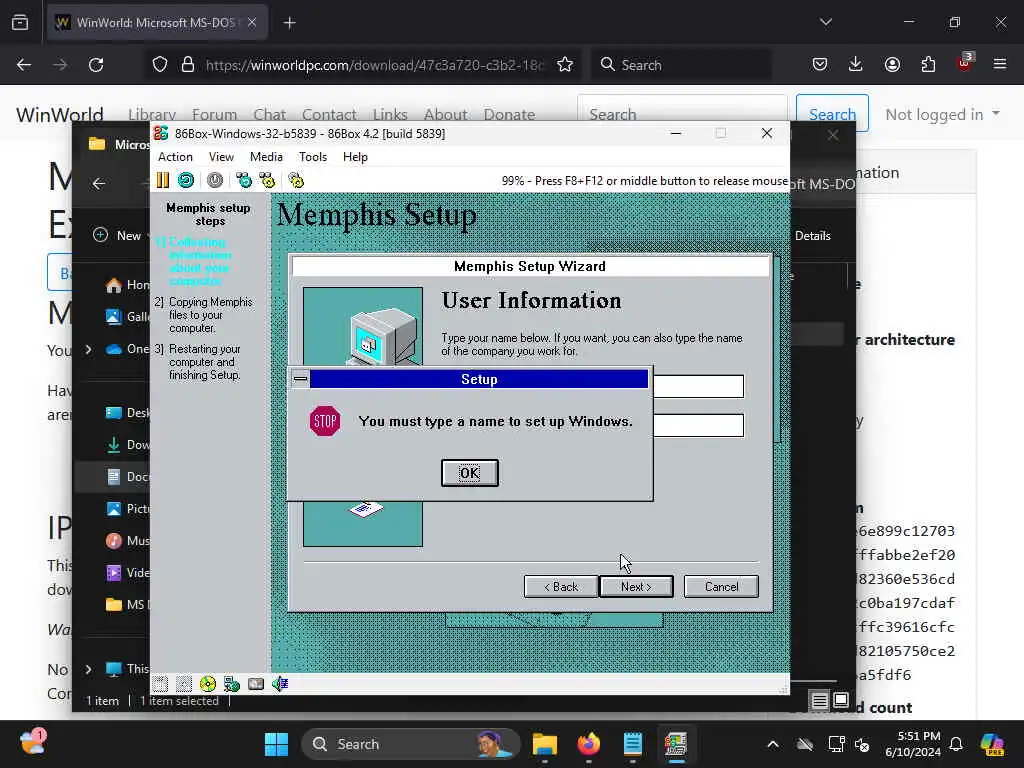This screenshot has width=1024, height=768.
Task: Click the Firefox URL address bar
Action: pyautogui.click(x=374, y=65)
